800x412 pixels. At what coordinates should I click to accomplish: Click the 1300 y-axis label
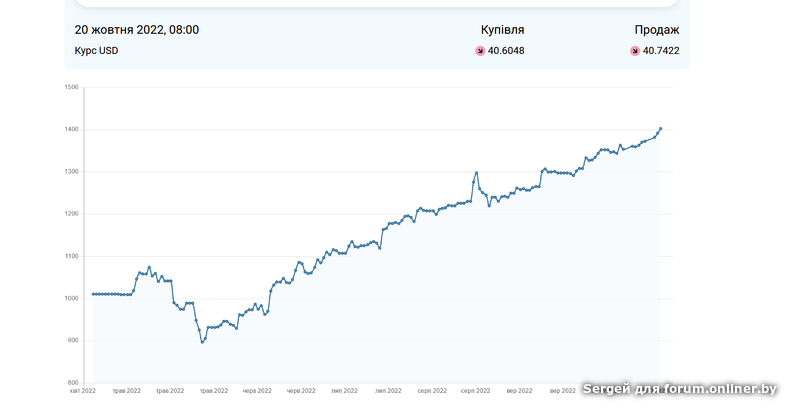pos(71,172)
